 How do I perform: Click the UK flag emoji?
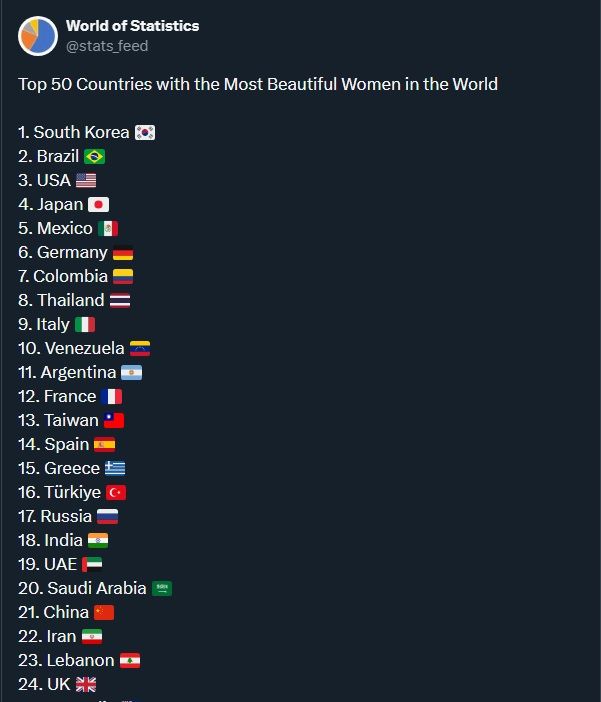pyautogui.click(x=86, y=684)
